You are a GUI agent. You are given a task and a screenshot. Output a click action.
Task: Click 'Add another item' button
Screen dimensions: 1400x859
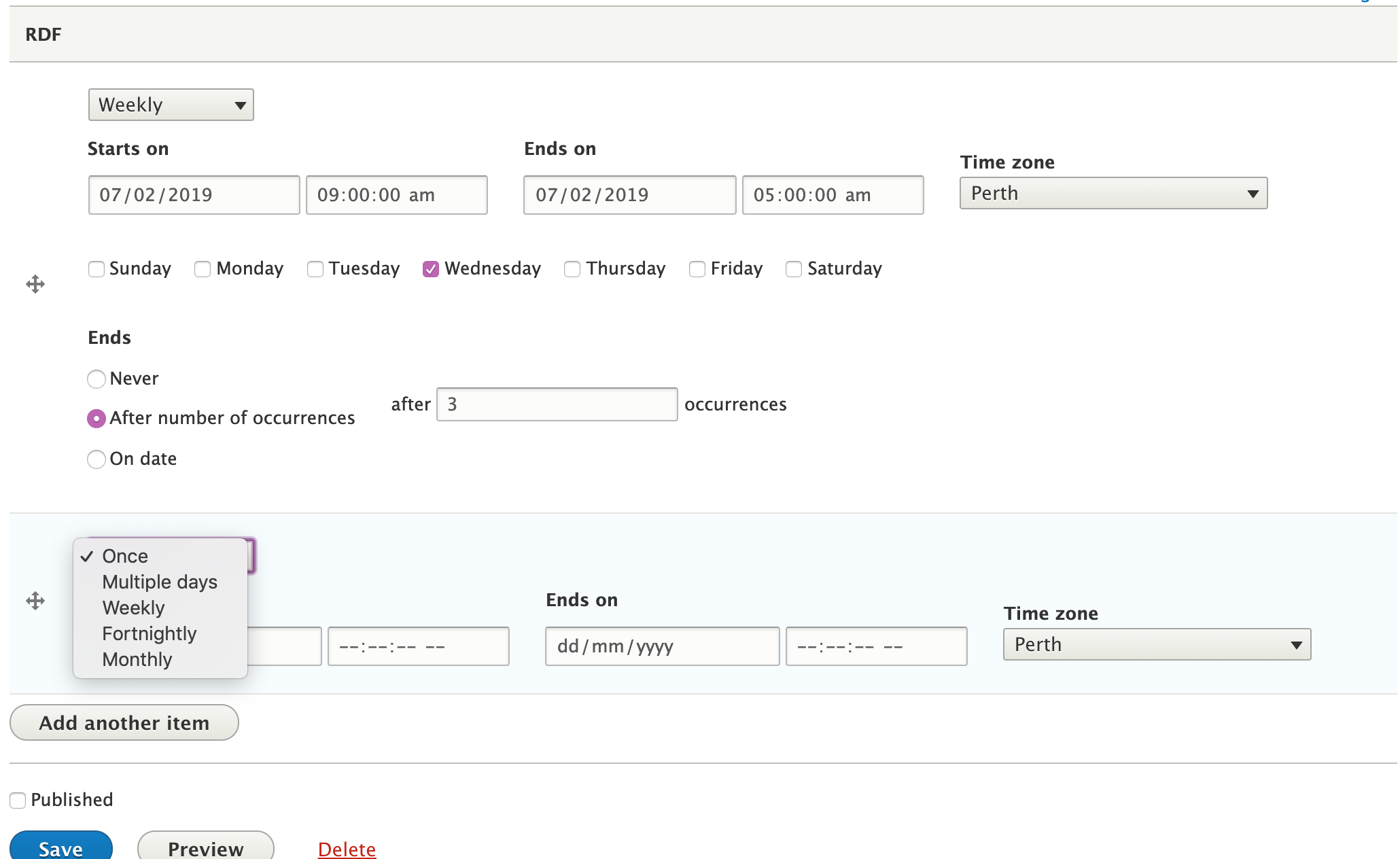click(x=124, y=722)
